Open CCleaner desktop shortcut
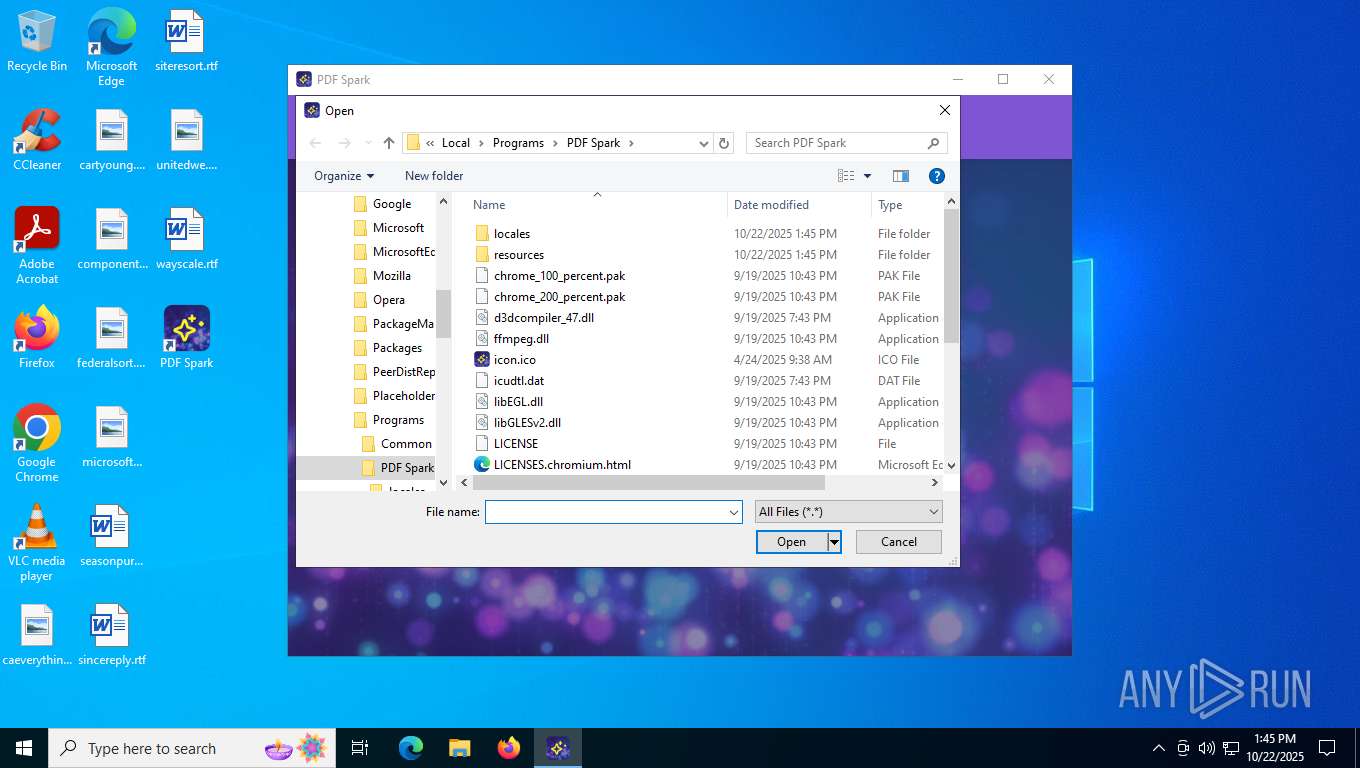This screenshot has width=1360, height=768. [x=37, y=140]
